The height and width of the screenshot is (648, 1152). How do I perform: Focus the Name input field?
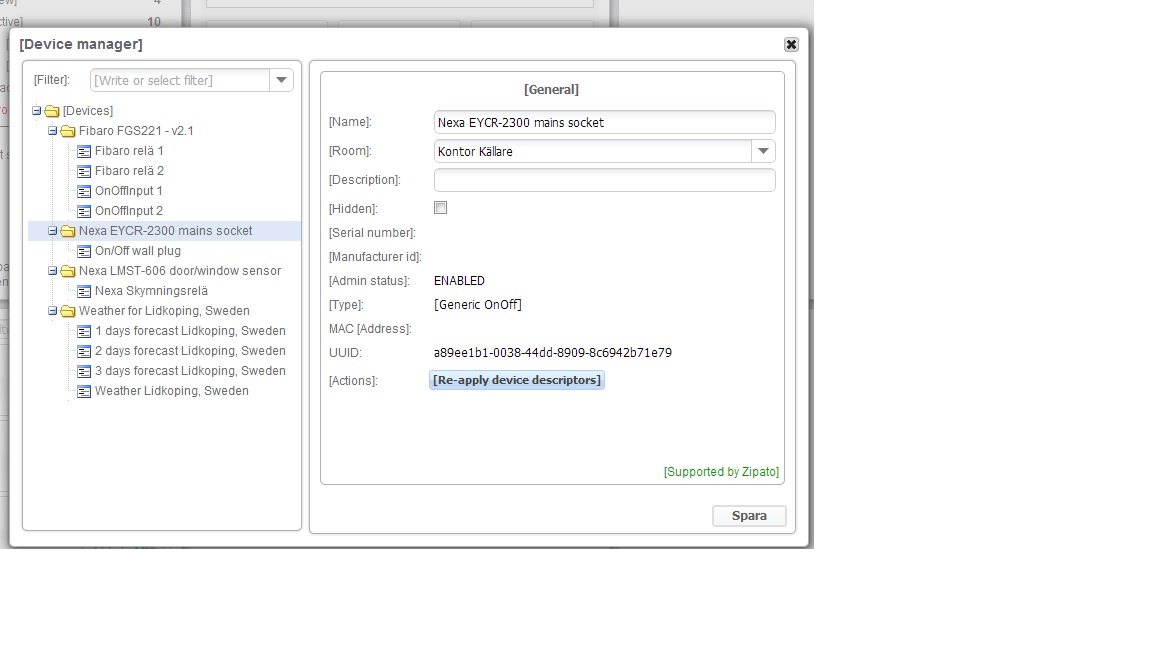(x=605, y=122)
